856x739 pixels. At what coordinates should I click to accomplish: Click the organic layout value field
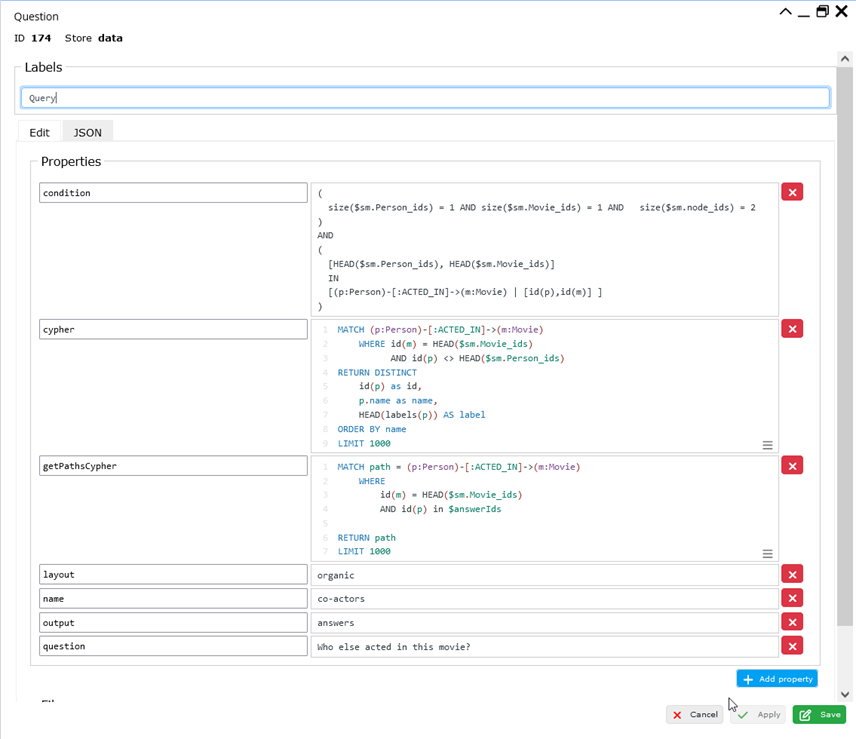pos(544,575)
